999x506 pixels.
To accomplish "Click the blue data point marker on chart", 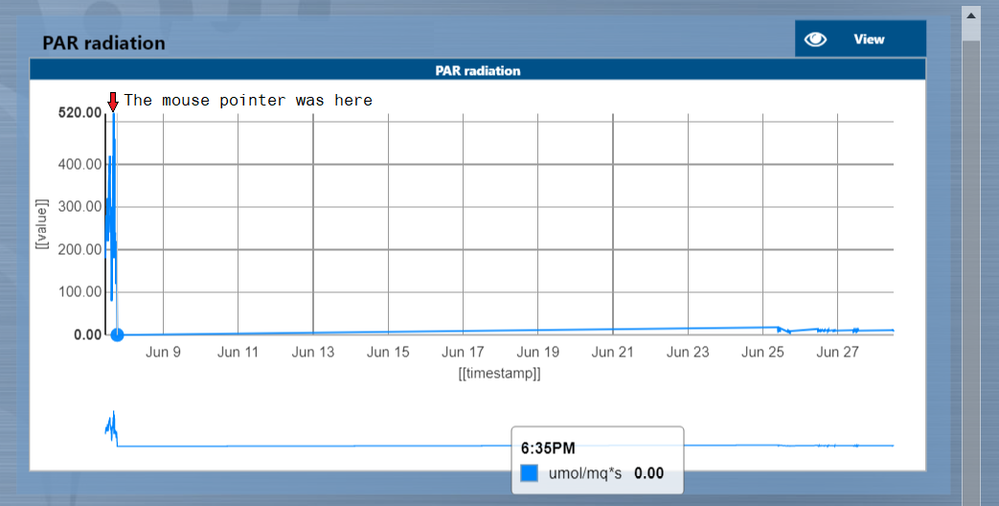I will coord(117,335).
